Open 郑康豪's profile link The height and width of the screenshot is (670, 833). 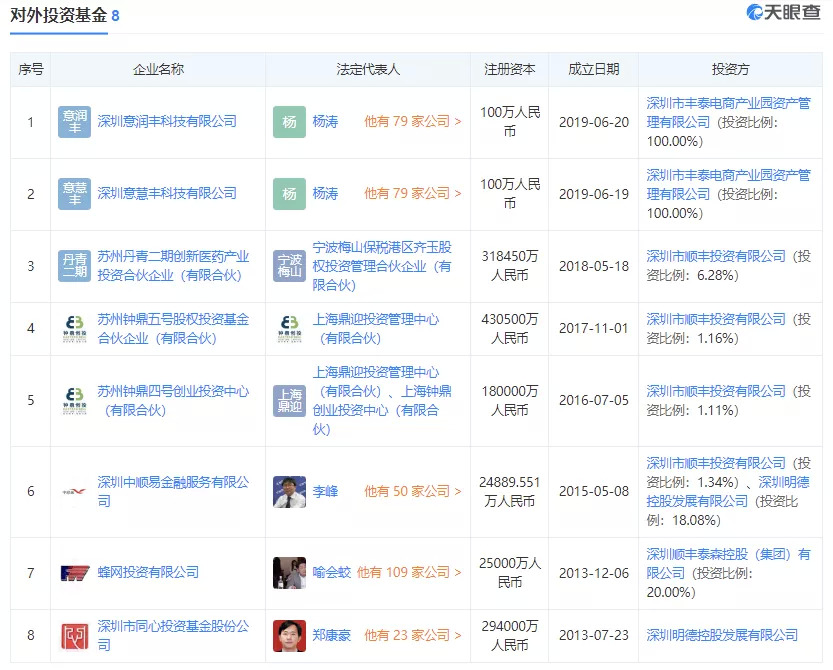click(332, 635)
